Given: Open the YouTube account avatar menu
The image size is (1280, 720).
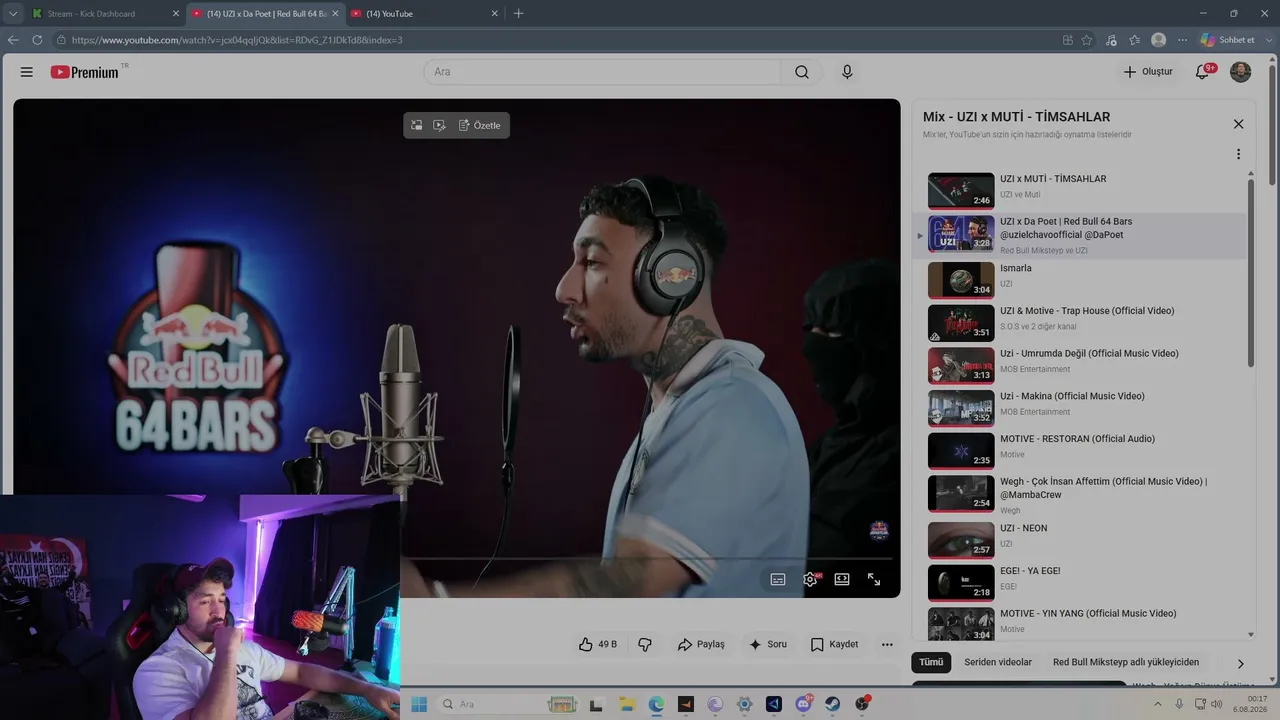Looking at the screenshot, I should coord(1240,72).
